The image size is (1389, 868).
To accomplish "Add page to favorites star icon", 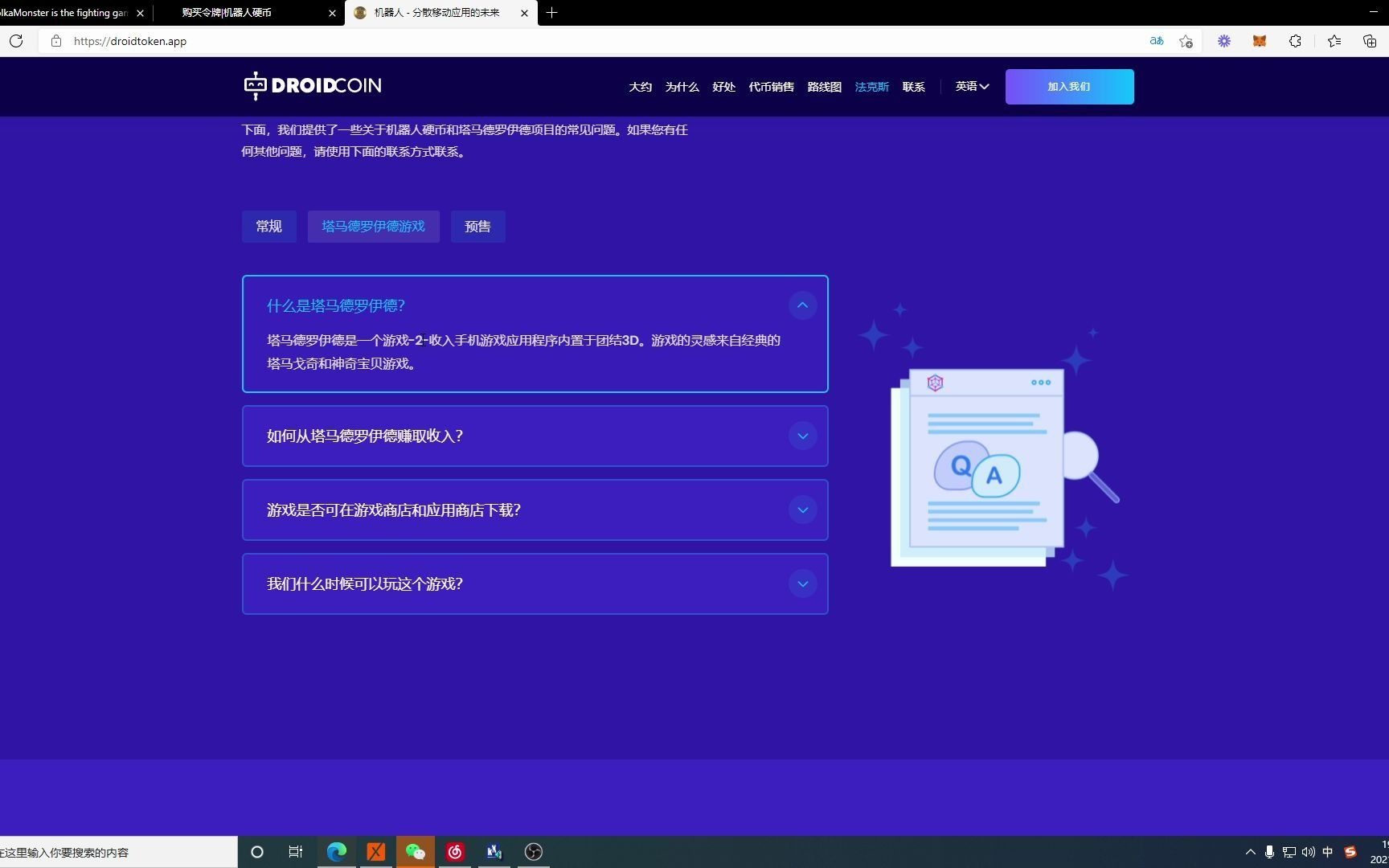I will click(1186, 41).
